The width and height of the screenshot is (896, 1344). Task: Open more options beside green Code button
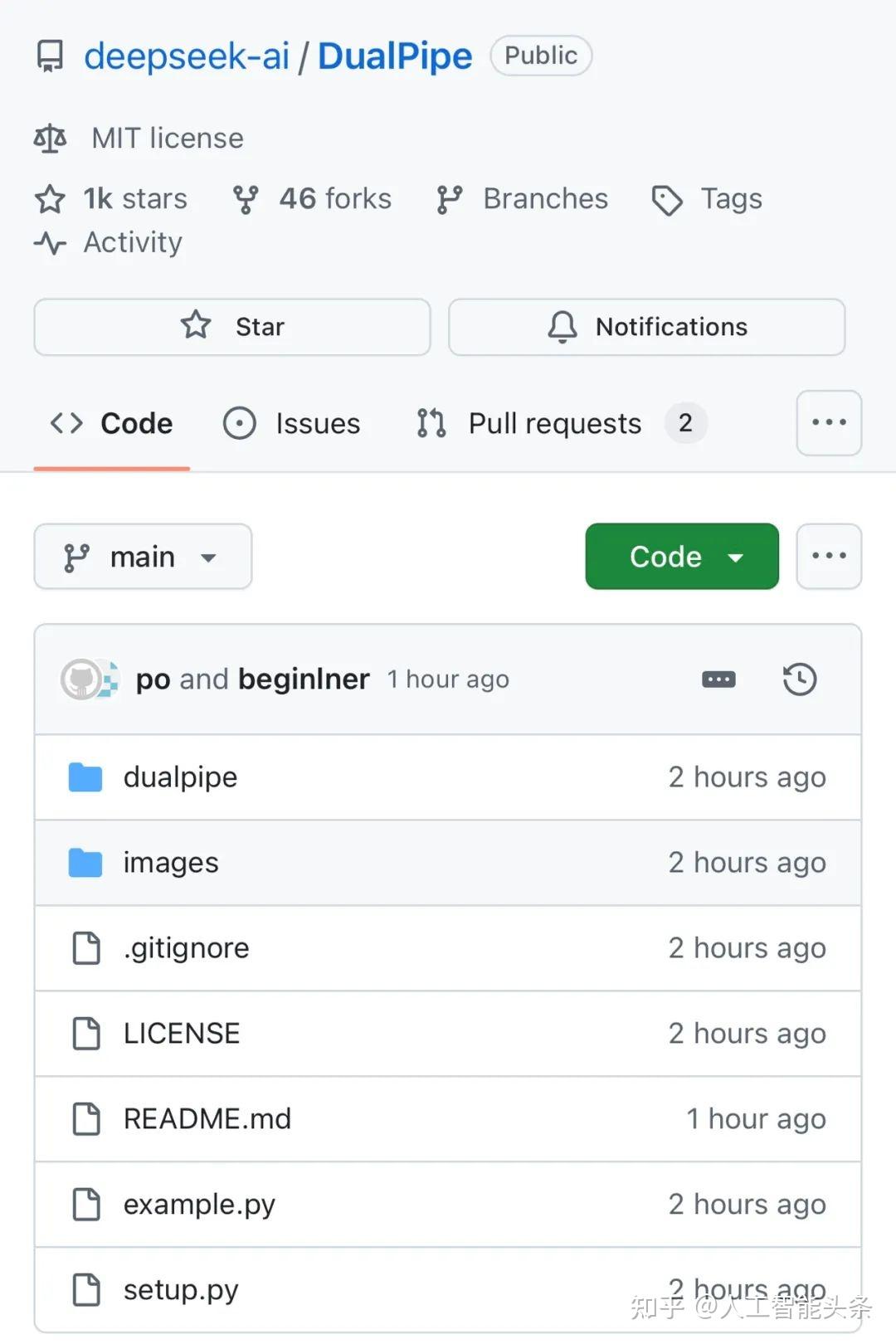[829, 557]
